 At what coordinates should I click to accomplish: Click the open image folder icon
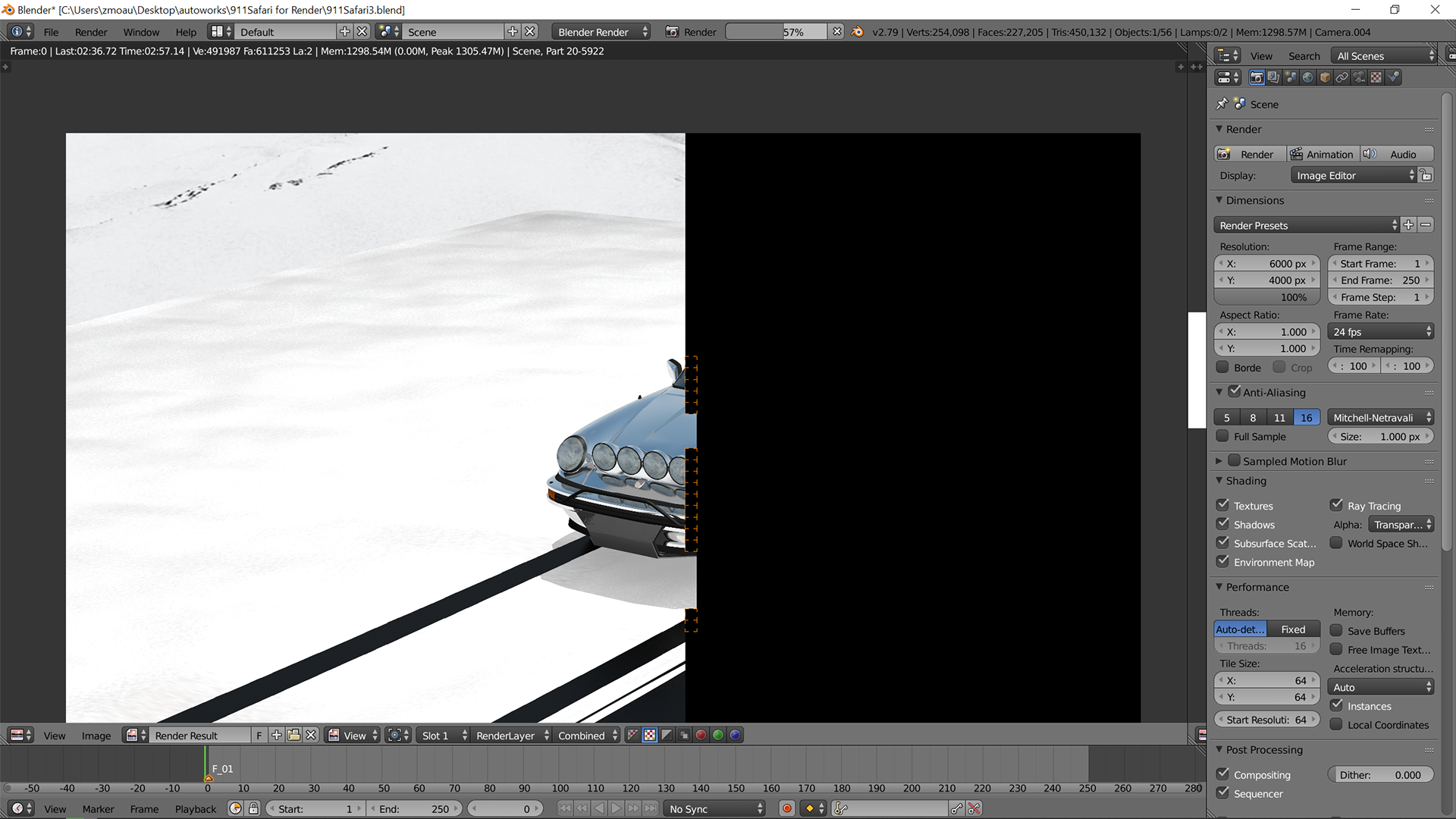pos(293,735)
